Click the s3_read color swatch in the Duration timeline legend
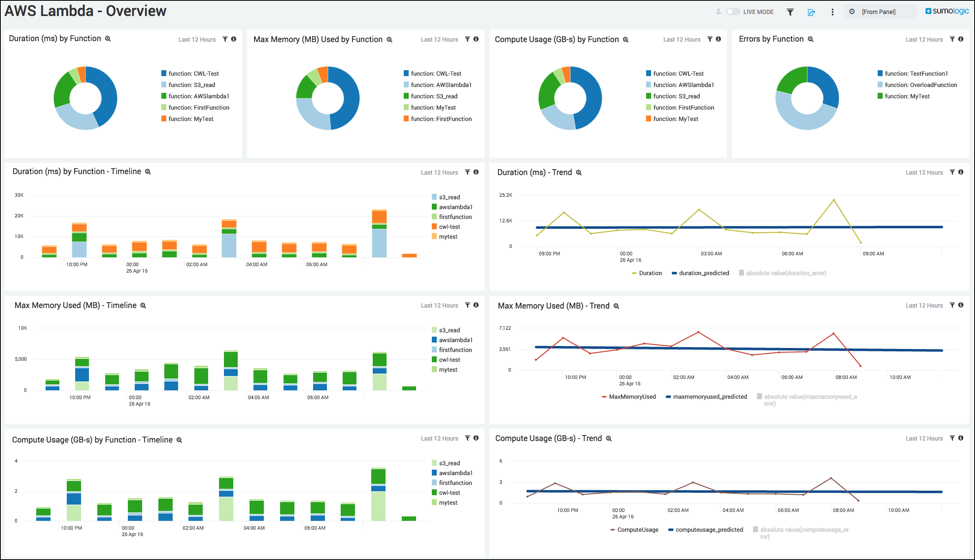975x560 pixels. (435, 197)
